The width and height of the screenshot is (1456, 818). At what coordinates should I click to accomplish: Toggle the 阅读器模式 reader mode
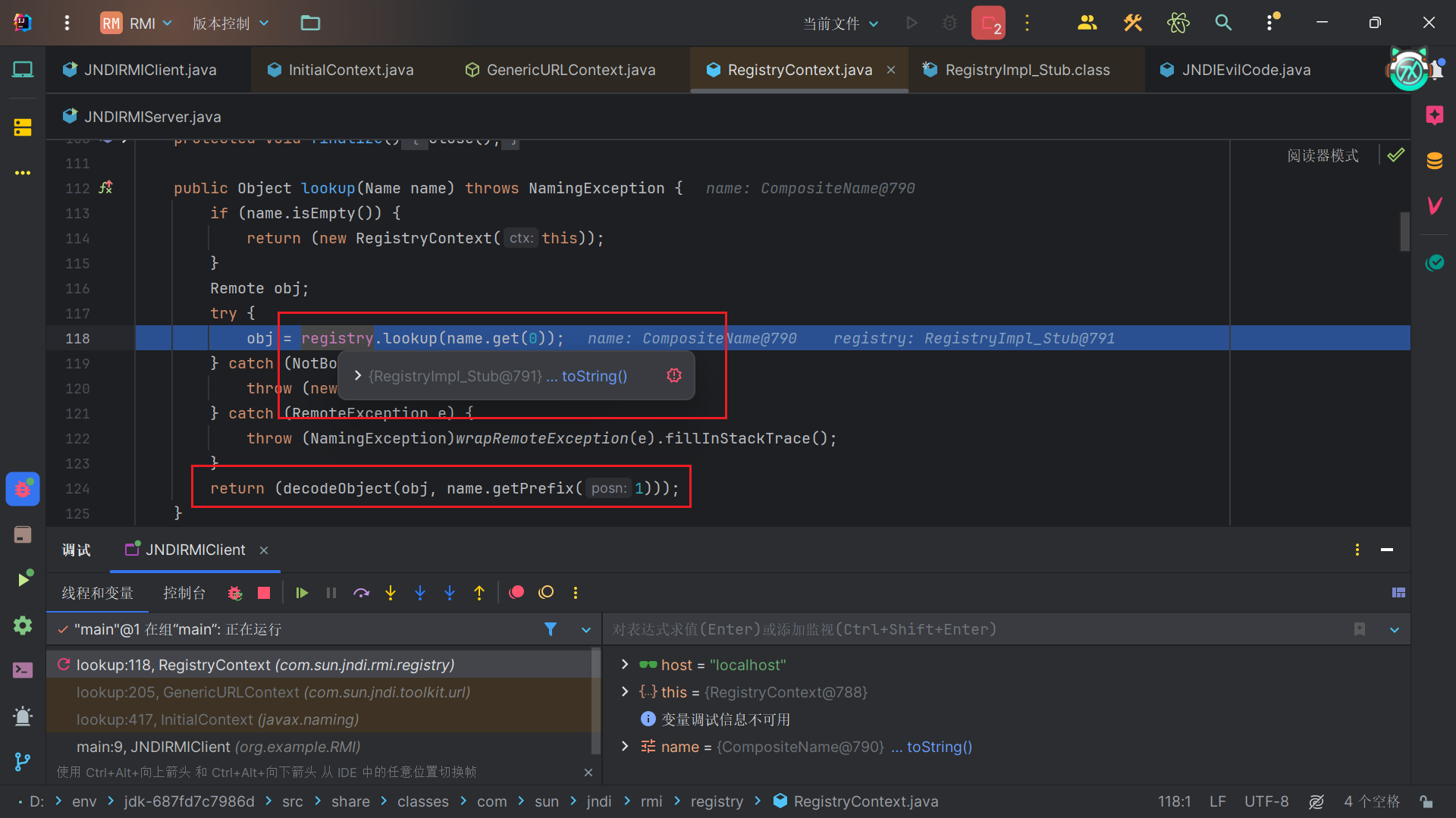[1323, 155]
